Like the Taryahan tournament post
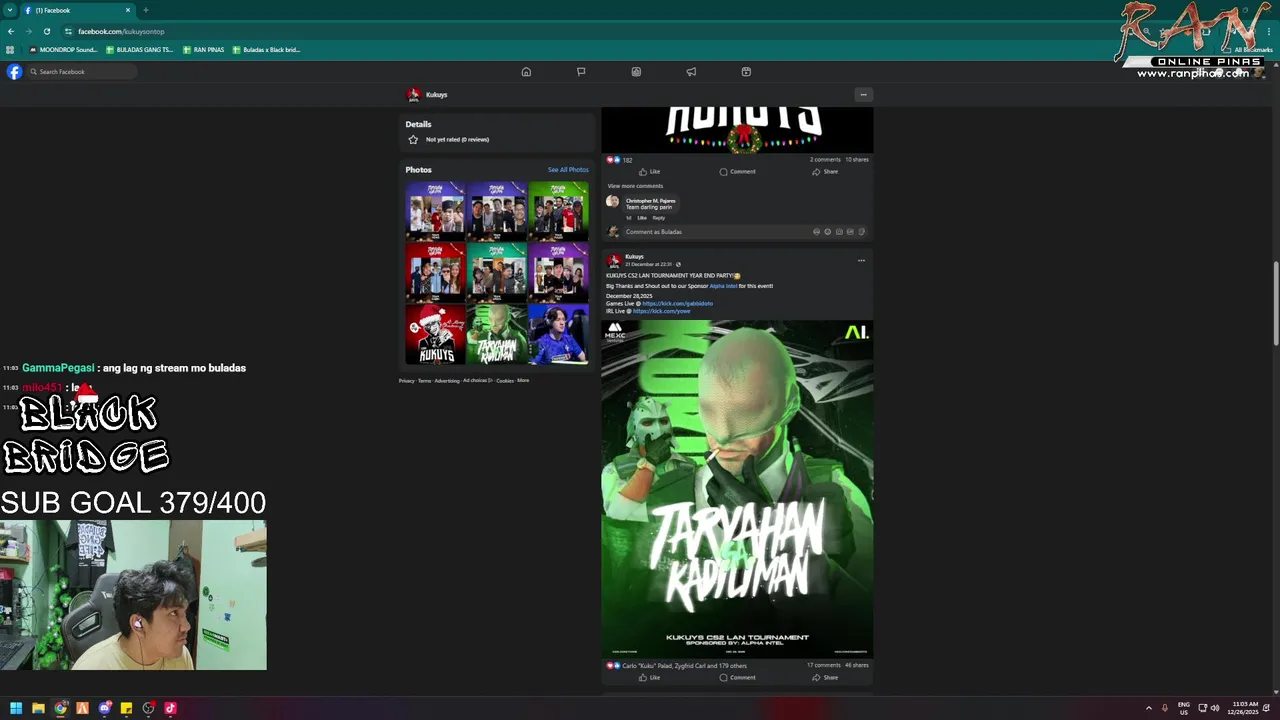Screen dimensions: 1280x720 (649, 678)
